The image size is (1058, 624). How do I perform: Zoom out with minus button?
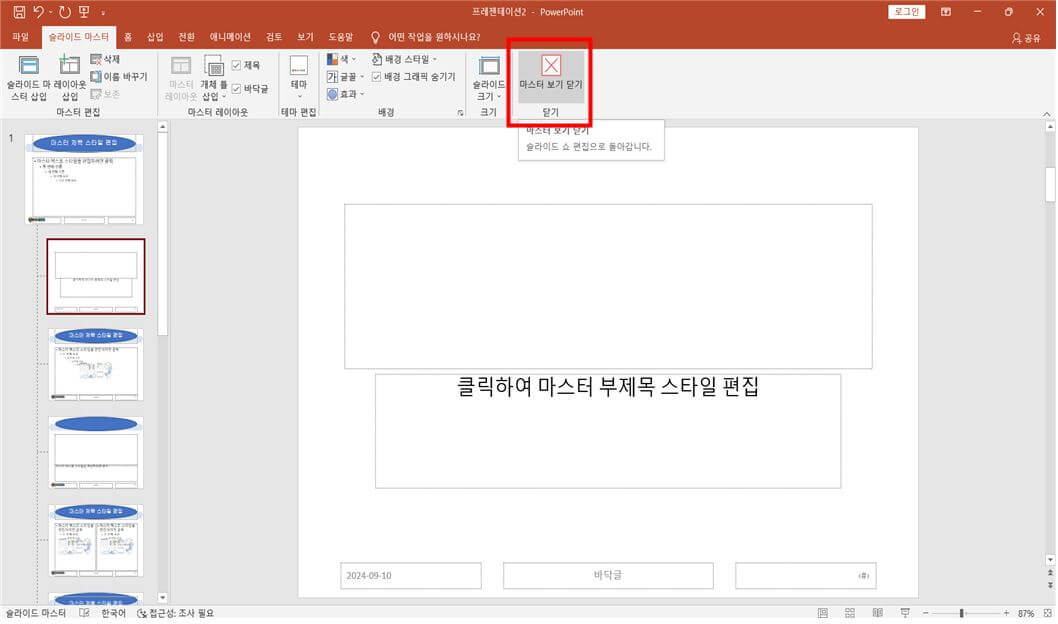click(926, 613)
